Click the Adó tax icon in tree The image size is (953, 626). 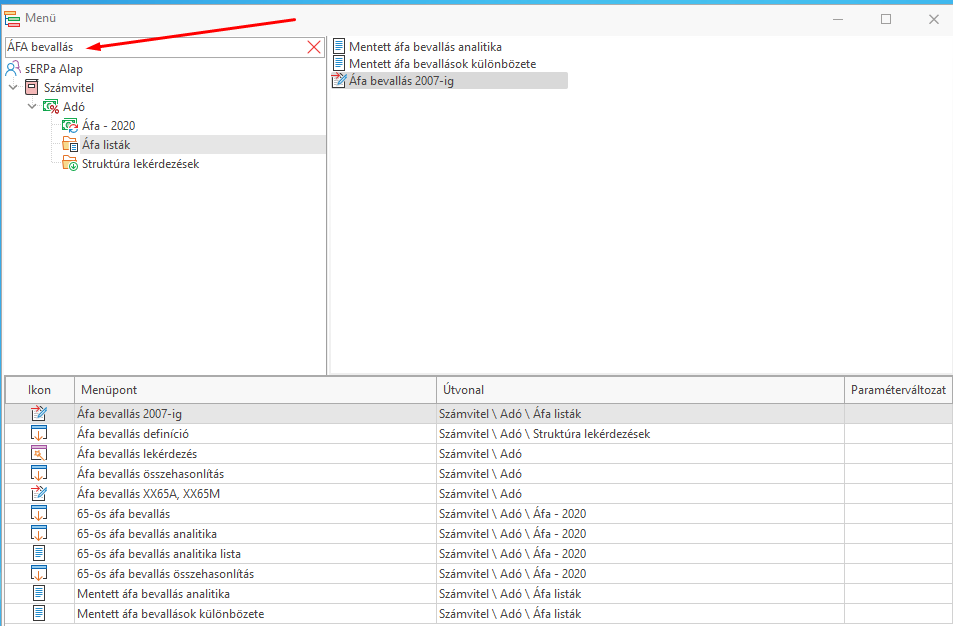point(50,106)
